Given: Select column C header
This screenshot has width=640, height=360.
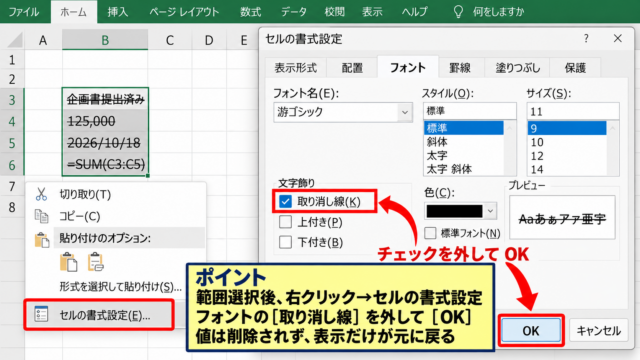Looking at the screenshot, I should pos(170,40).
